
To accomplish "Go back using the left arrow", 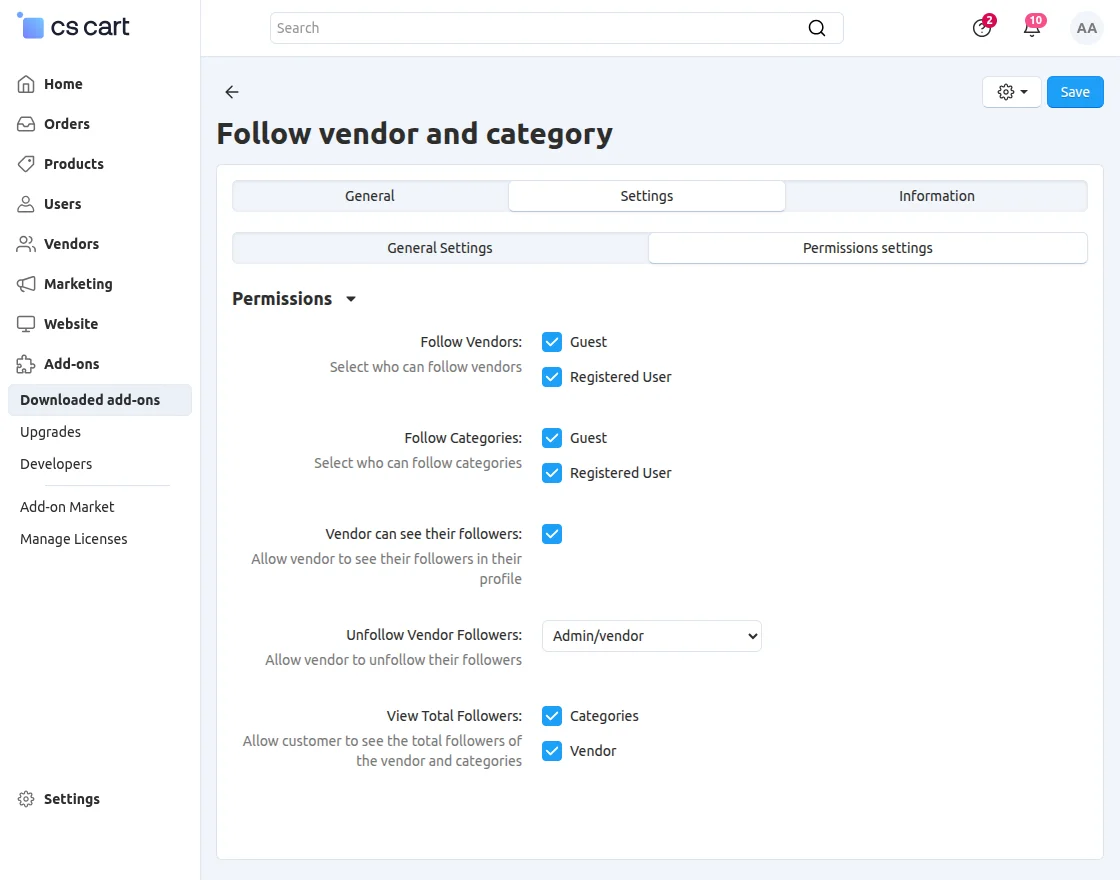I will click(x=231, y=91).
